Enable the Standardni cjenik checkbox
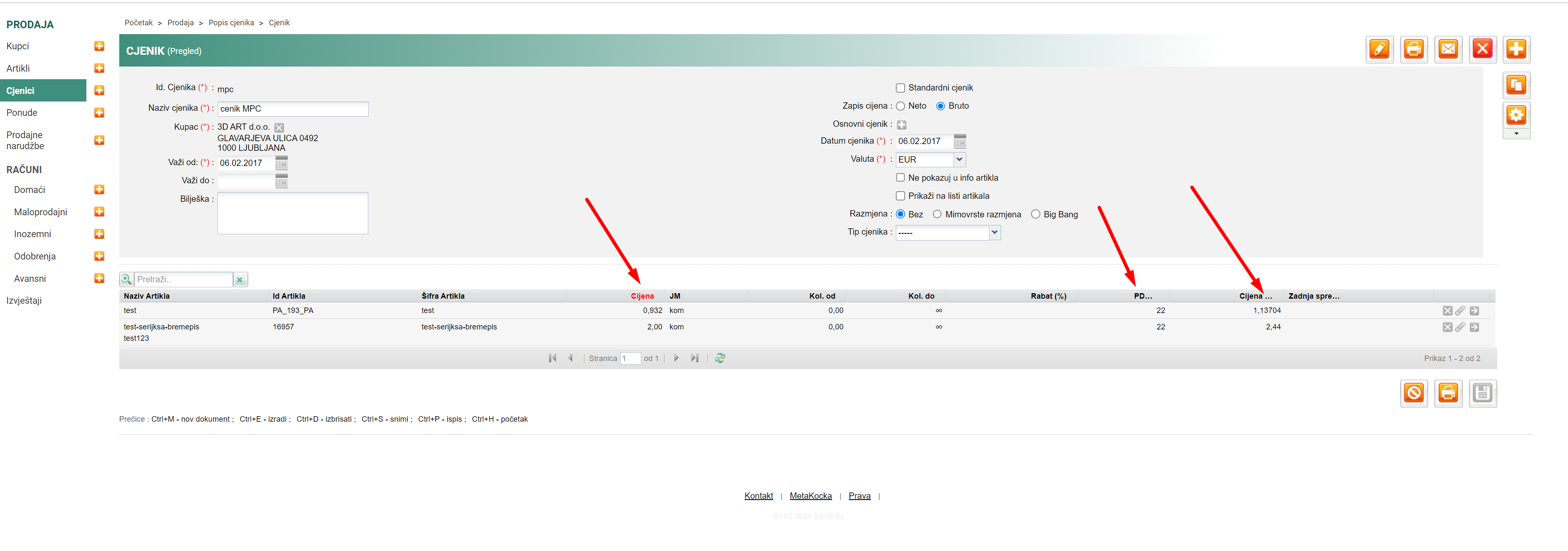 coord(900,88)
